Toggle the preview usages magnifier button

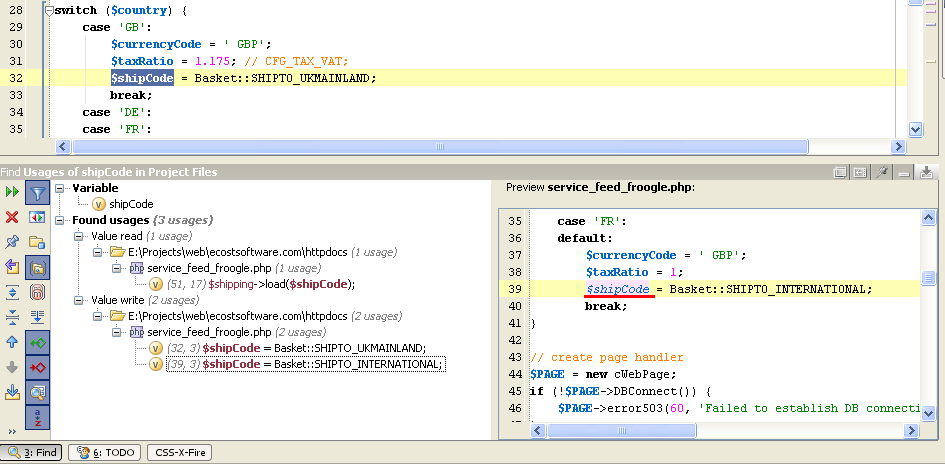coord(37,393)
